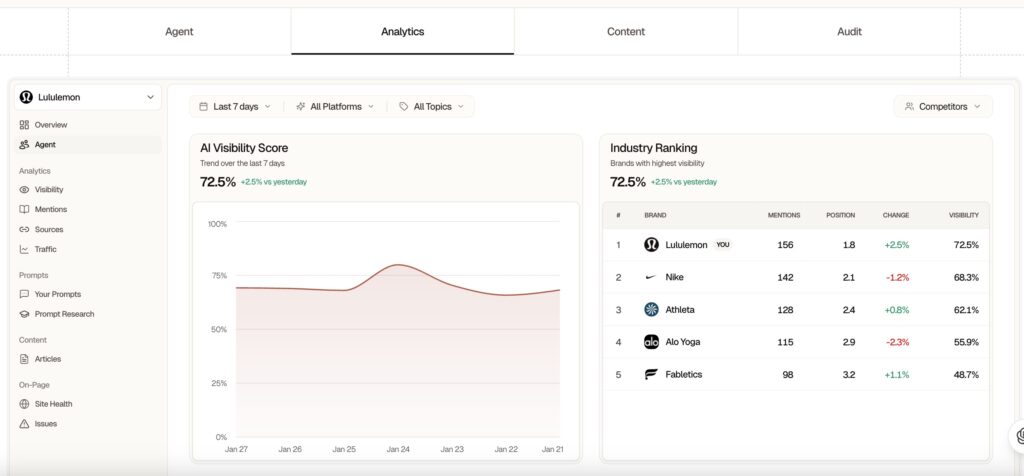Click the Jan 24 chart axis label
Image resolution: width=1024 pixels, height=476 pixels.
(398, 449)
